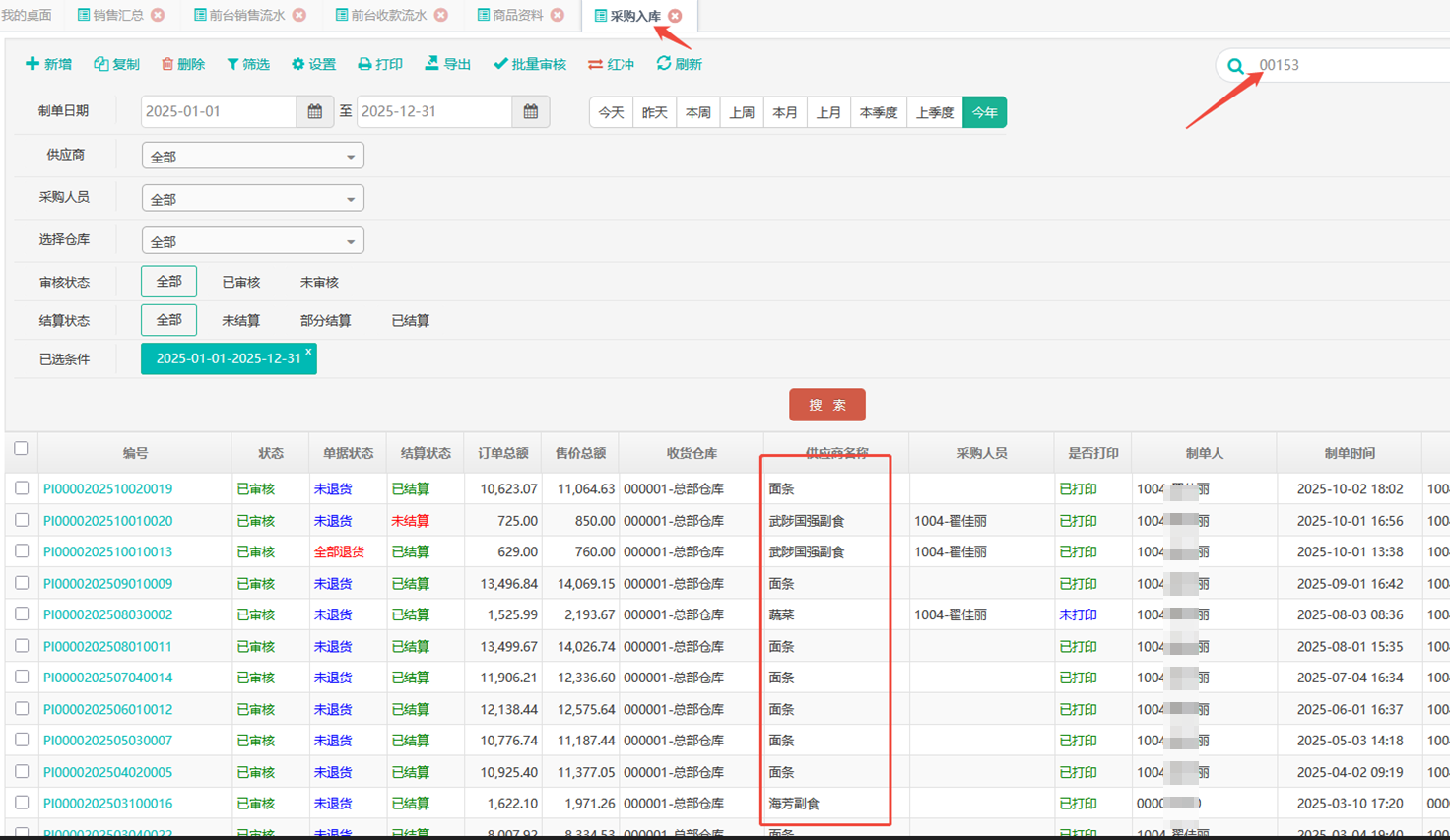Viewport: 1450px width, 840px height.
Task: Check the row PI0000202510020019 checkbox
Action: point(22,488)
